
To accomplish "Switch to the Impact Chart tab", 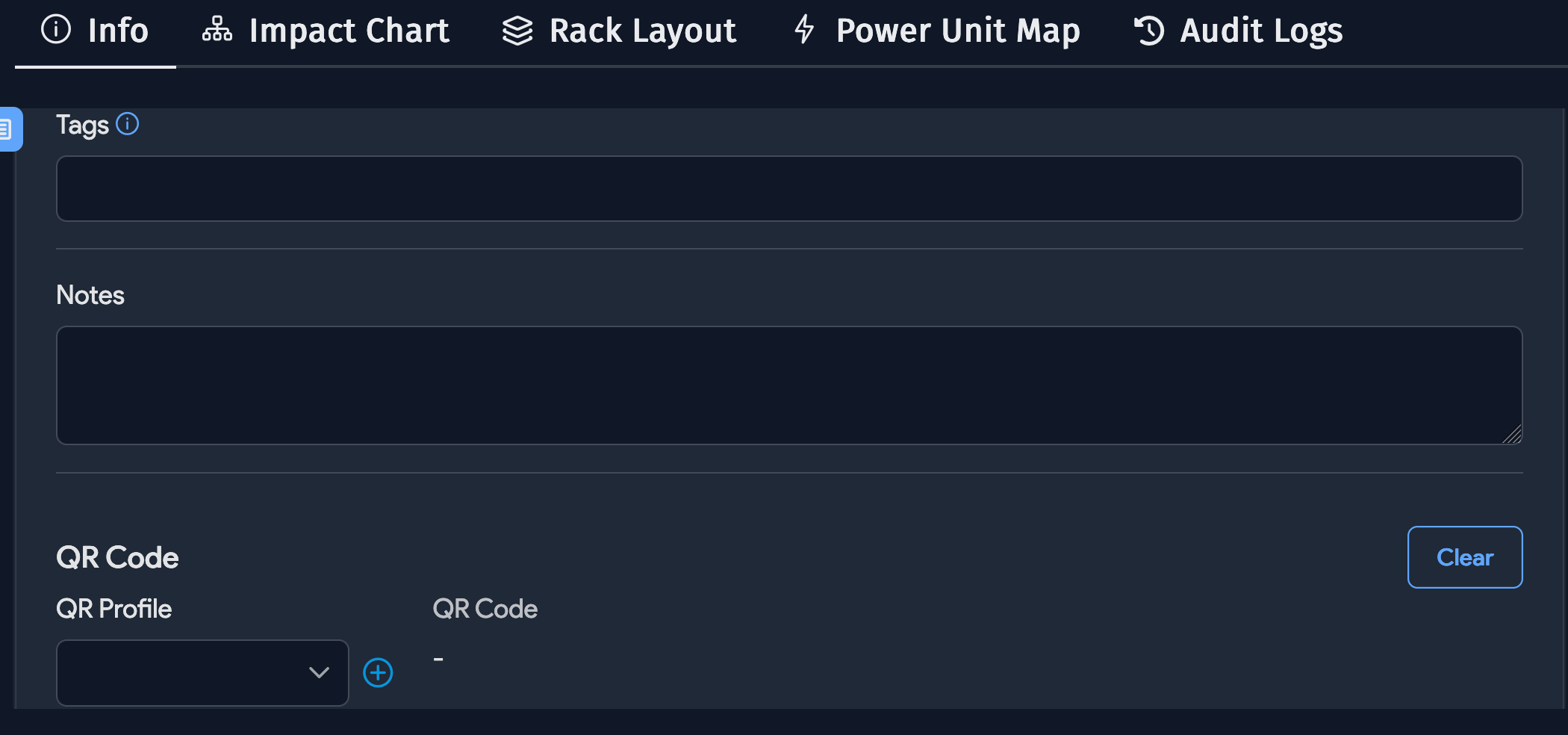I will pos(349,31).
